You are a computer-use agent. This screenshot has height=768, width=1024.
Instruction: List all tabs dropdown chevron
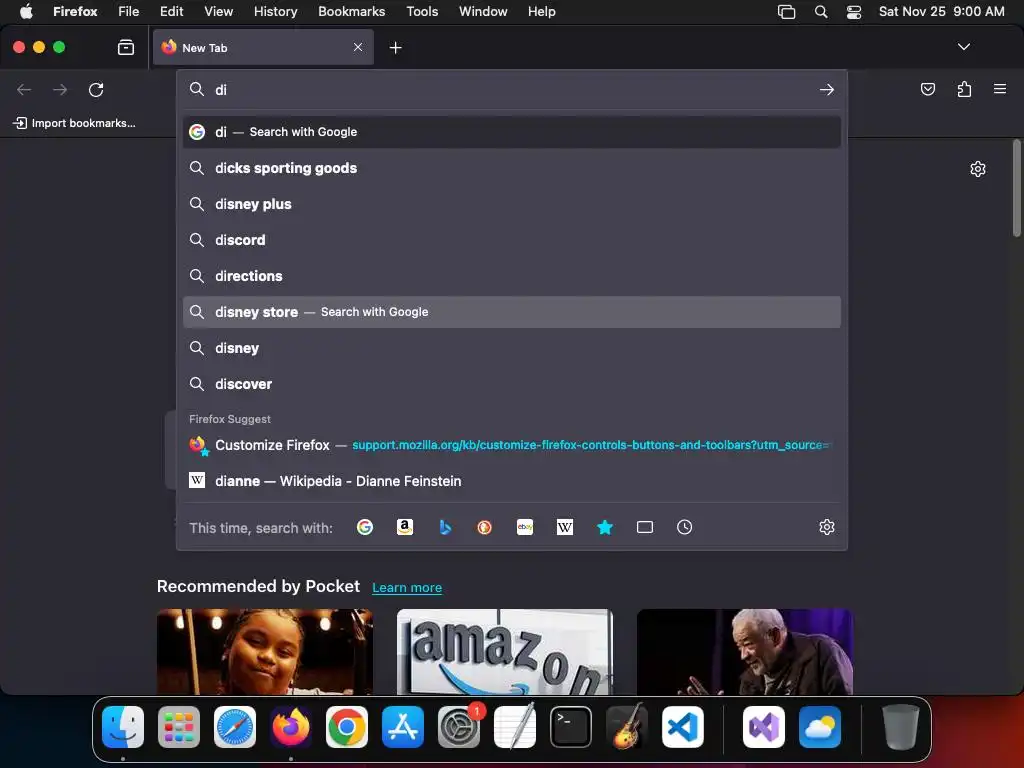(x=963, y=47)
